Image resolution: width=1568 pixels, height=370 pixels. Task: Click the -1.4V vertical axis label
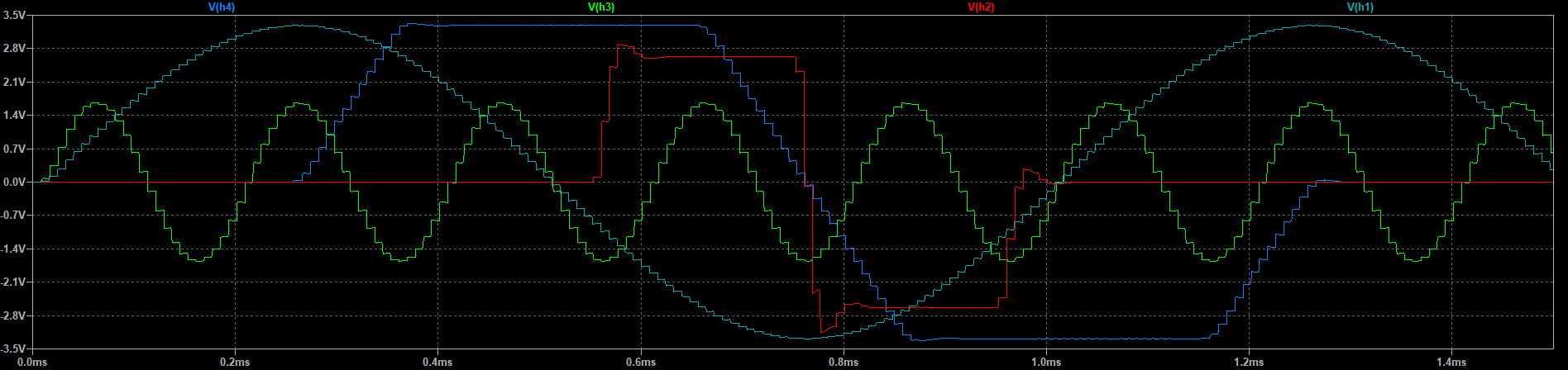tap(13, 249)
